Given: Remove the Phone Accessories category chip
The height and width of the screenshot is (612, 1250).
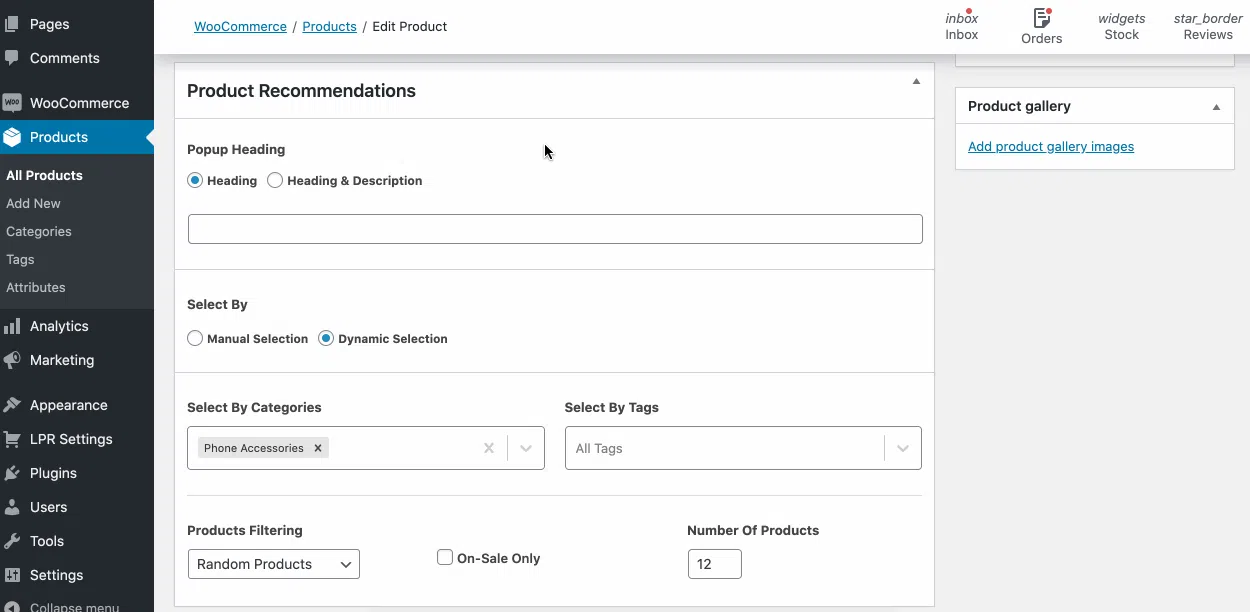Looking at the screenshot, I should (x=318, y=448).
